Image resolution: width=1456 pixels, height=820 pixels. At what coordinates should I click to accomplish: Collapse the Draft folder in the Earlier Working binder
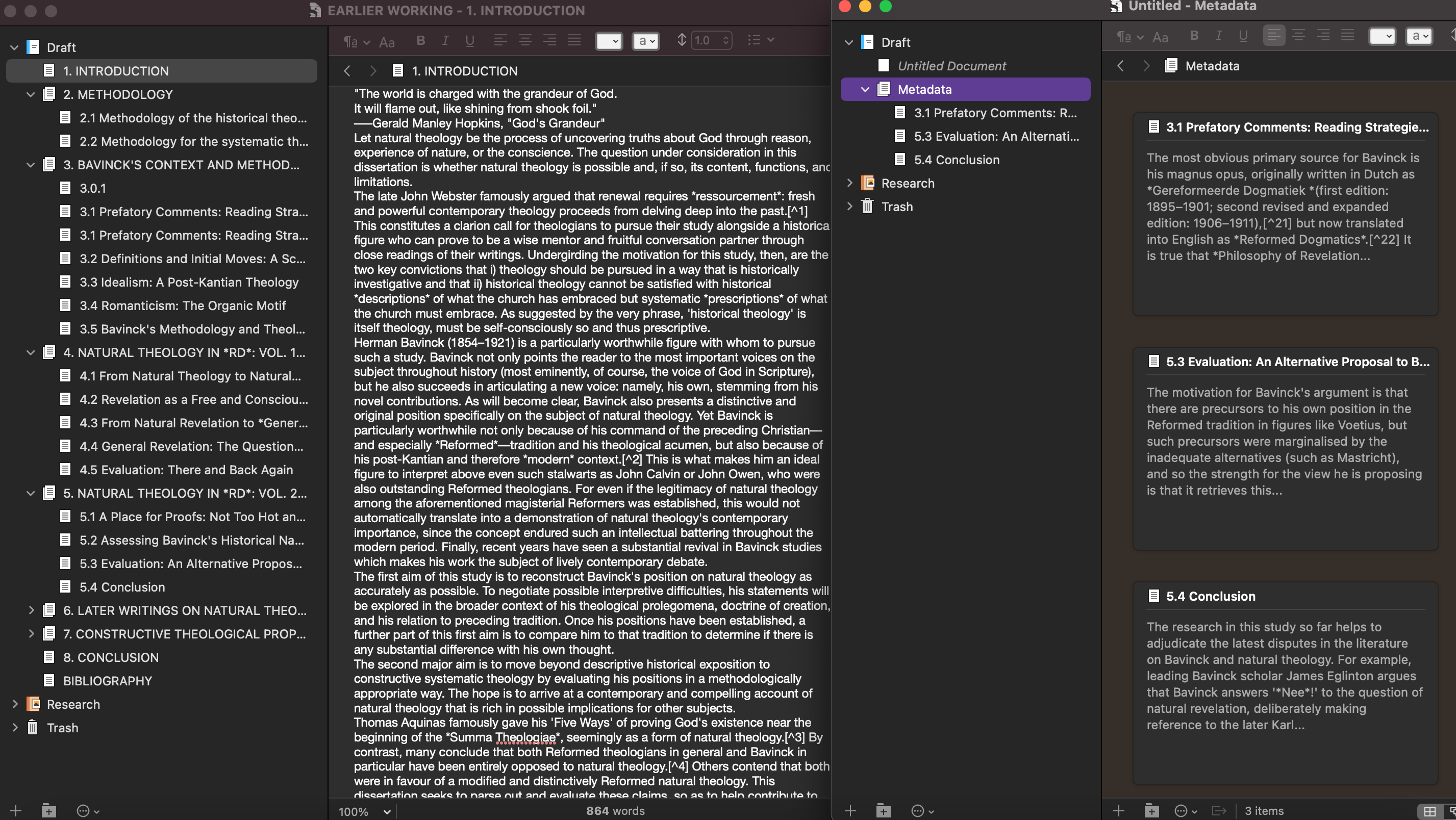[x=15, y=47]
